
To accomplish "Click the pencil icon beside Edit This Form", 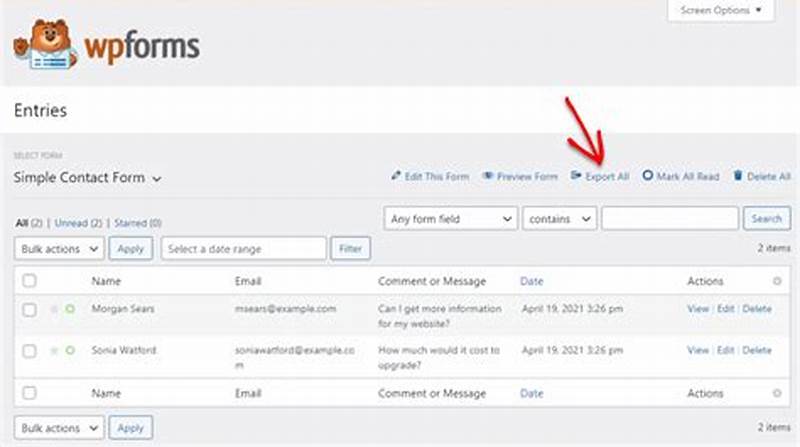I will (396, 176).
